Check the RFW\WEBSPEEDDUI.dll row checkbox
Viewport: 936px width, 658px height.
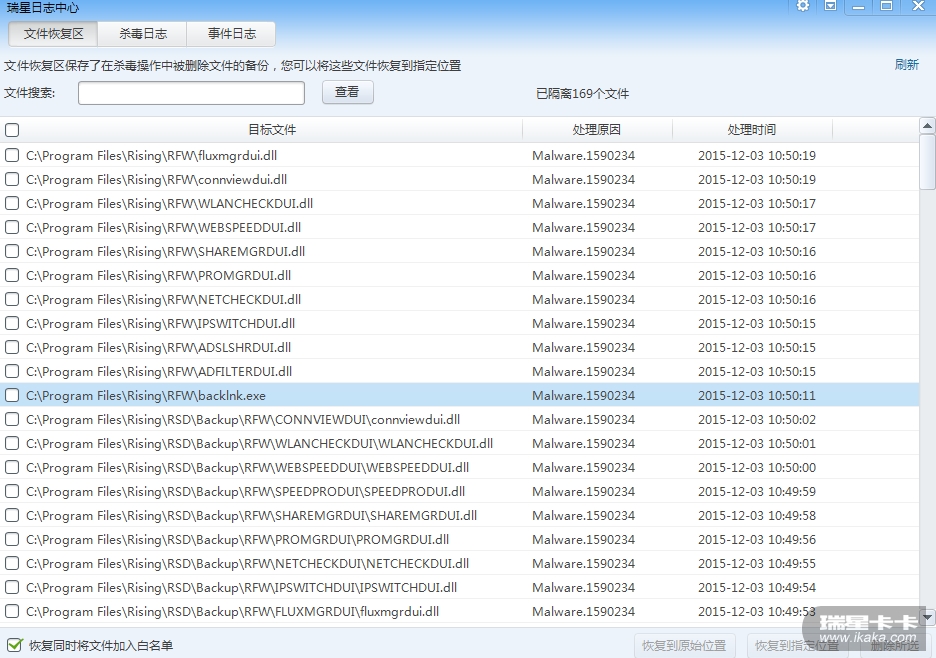[x=12, y=227]
